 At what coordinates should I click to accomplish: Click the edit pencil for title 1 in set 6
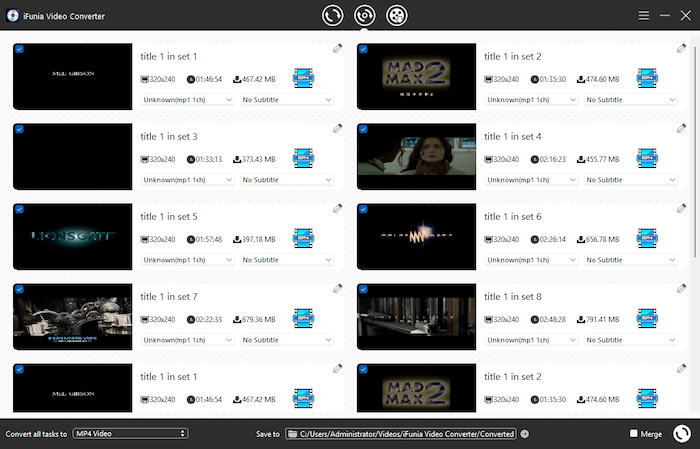(x=680, y=209)
